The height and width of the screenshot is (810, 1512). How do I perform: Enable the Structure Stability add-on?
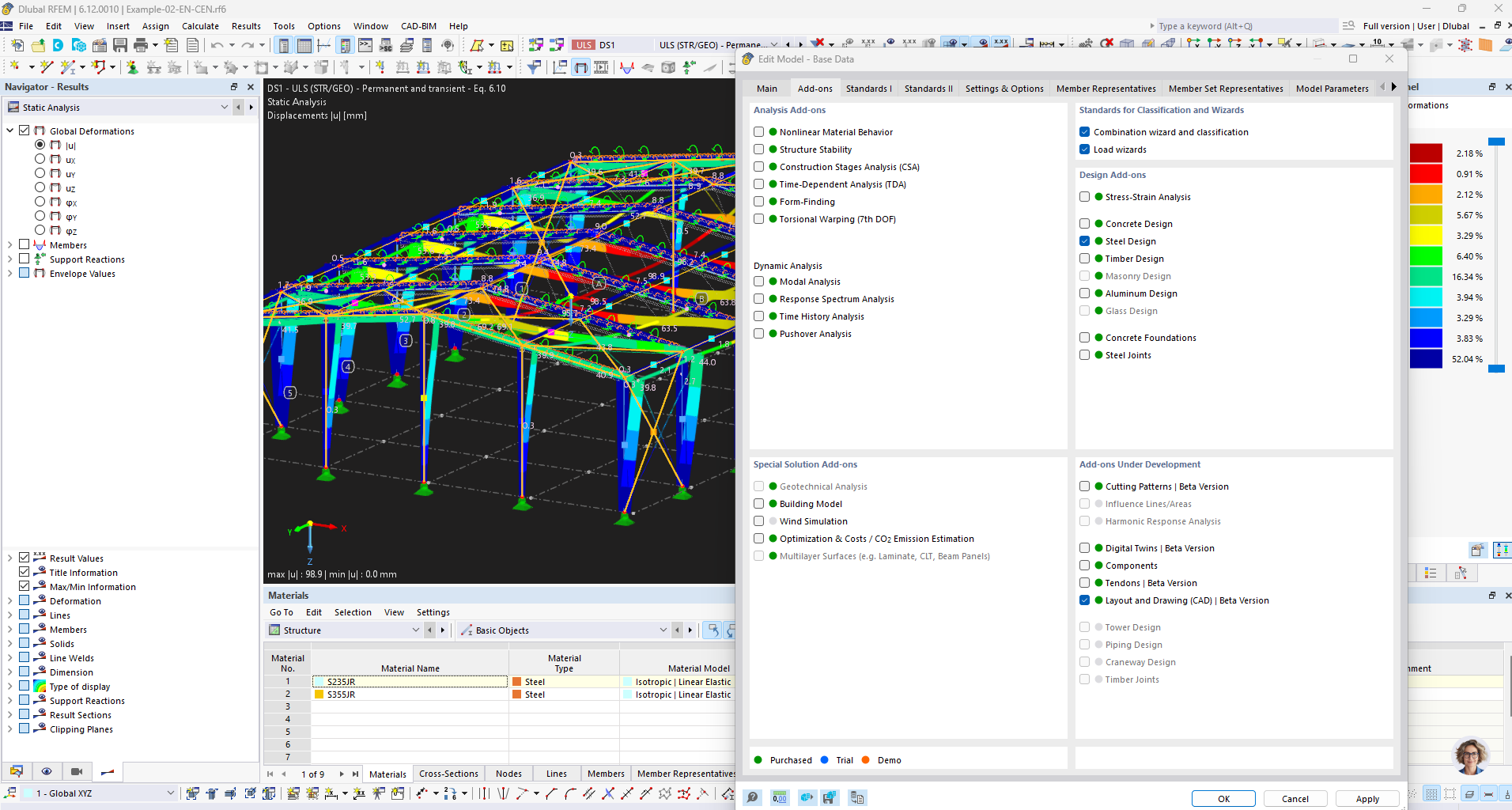tap(759, 150)
